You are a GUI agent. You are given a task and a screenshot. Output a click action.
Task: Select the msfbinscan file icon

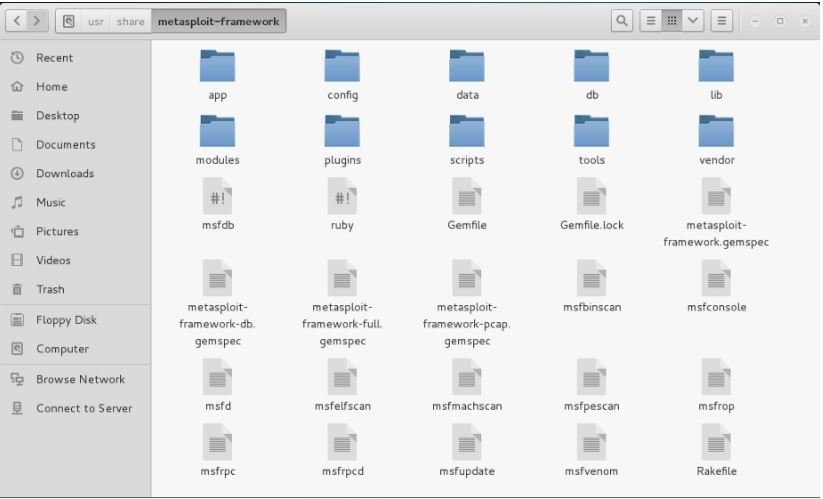[x=592, y=278]
